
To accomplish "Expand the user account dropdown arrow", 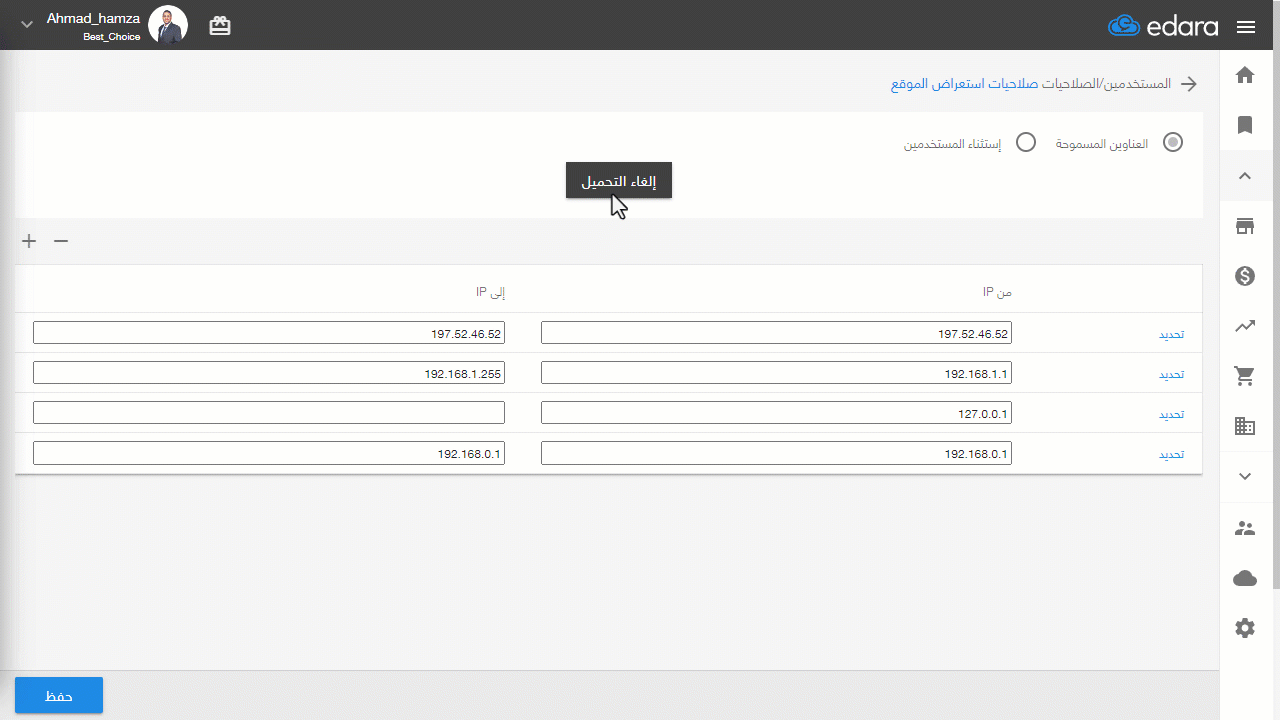I will coord(27,24).
